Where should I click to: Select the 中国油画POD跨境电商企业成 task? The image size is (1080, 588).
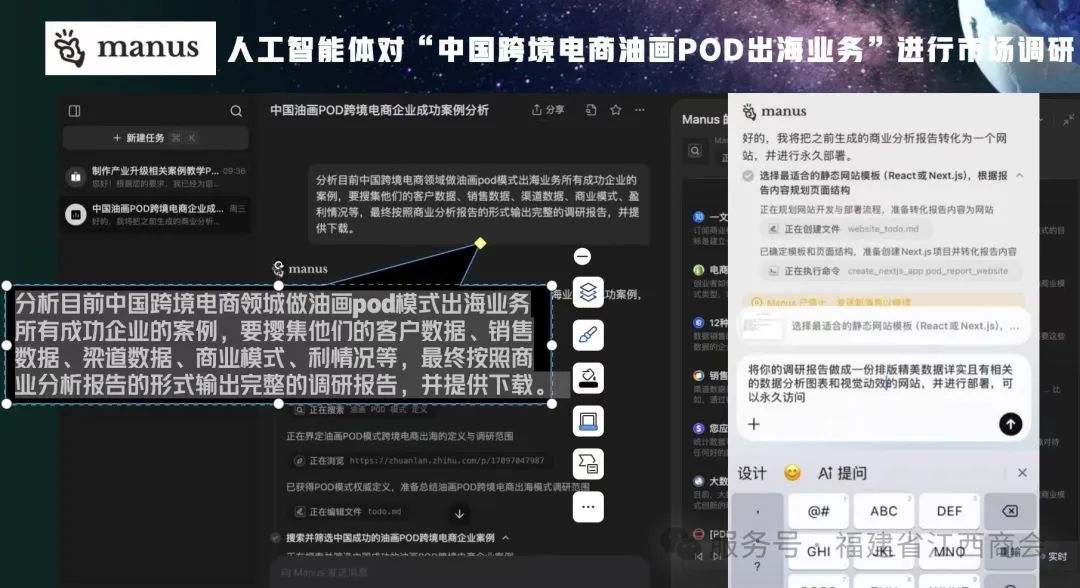point(155,215)
